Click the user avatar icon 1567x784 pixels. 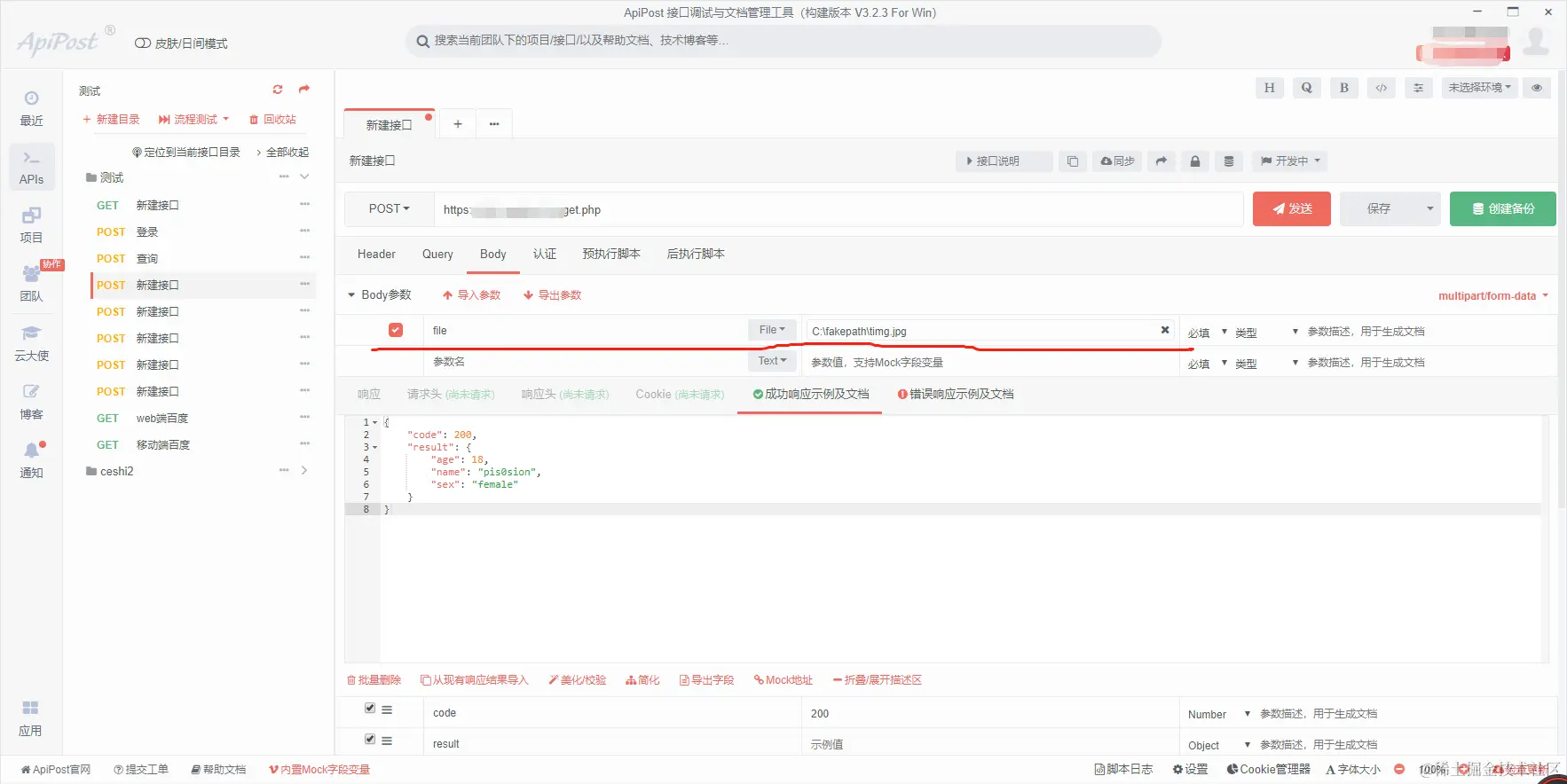coord(1536,40)
